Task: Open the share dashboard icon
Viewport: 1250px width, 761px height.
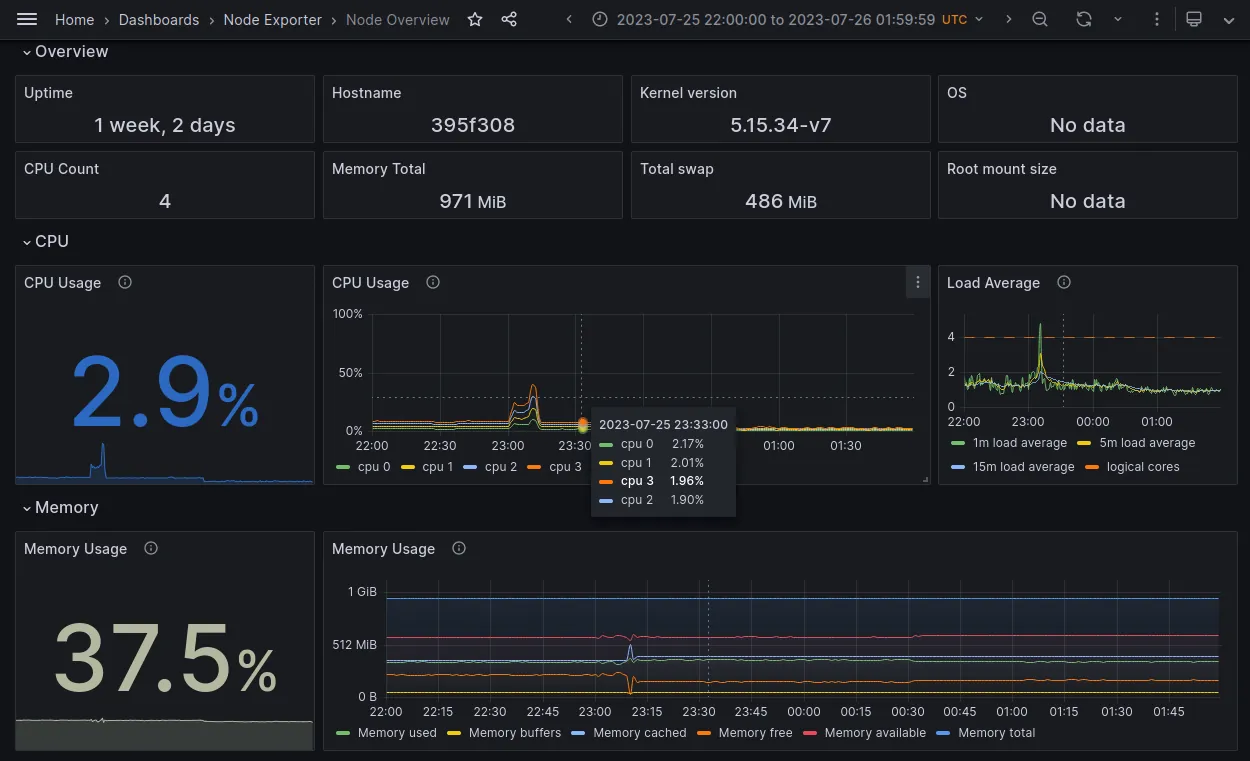Action: click(x=507, y=19)
